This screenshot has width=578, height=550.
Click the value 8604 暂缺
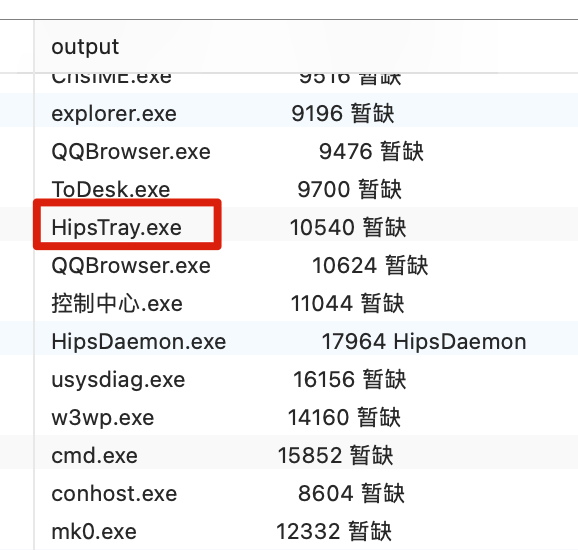[x=351, y=493]
